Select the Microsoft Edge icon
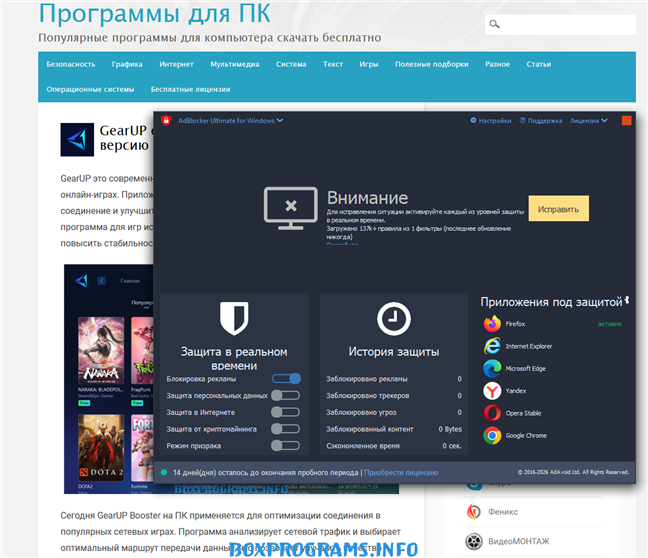This screenshot has height=558, width=648. (x=492, y=368)
